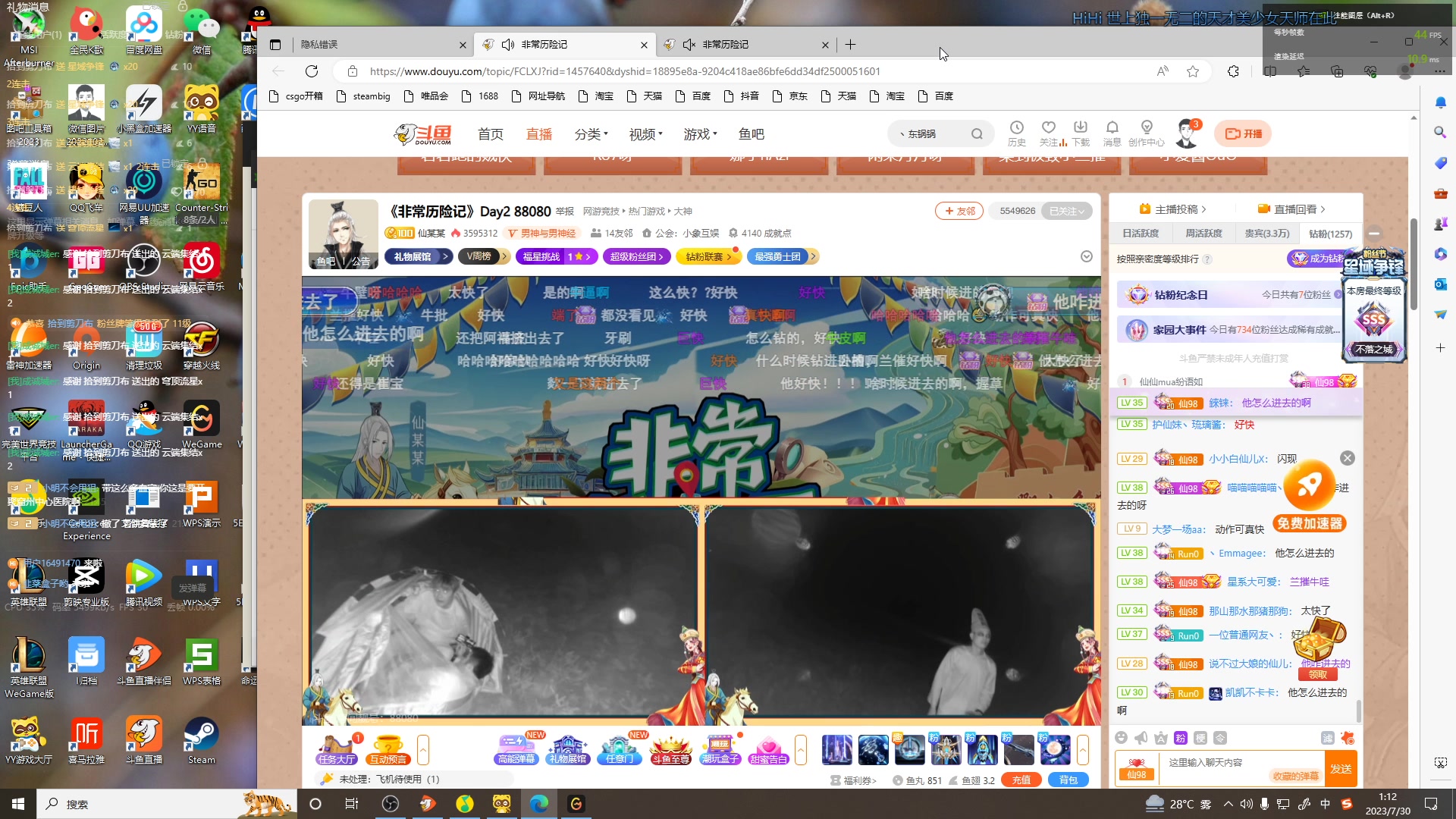Open the 甜蜜告白 heart icon
The image size is (1456, 819).
[768, 749]
